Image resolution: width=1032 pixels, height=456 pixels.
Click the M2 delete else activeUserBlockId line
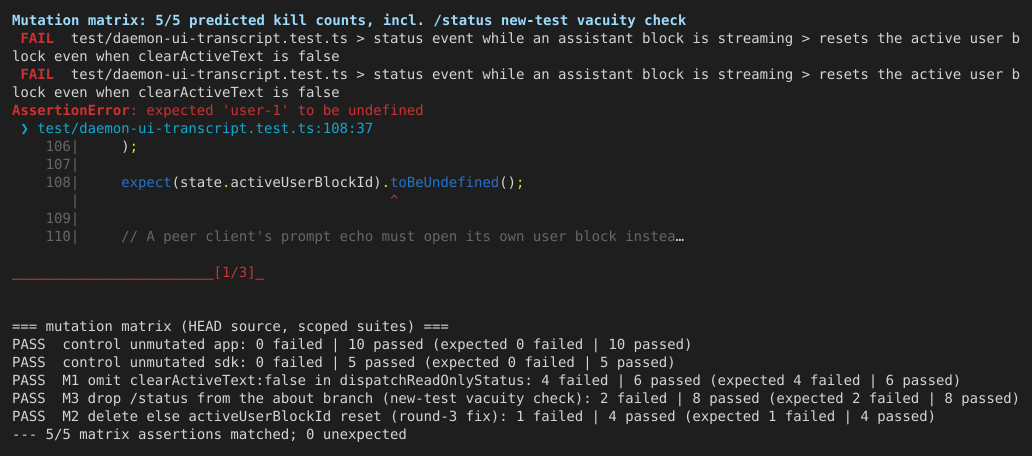(x=473, y=417)
